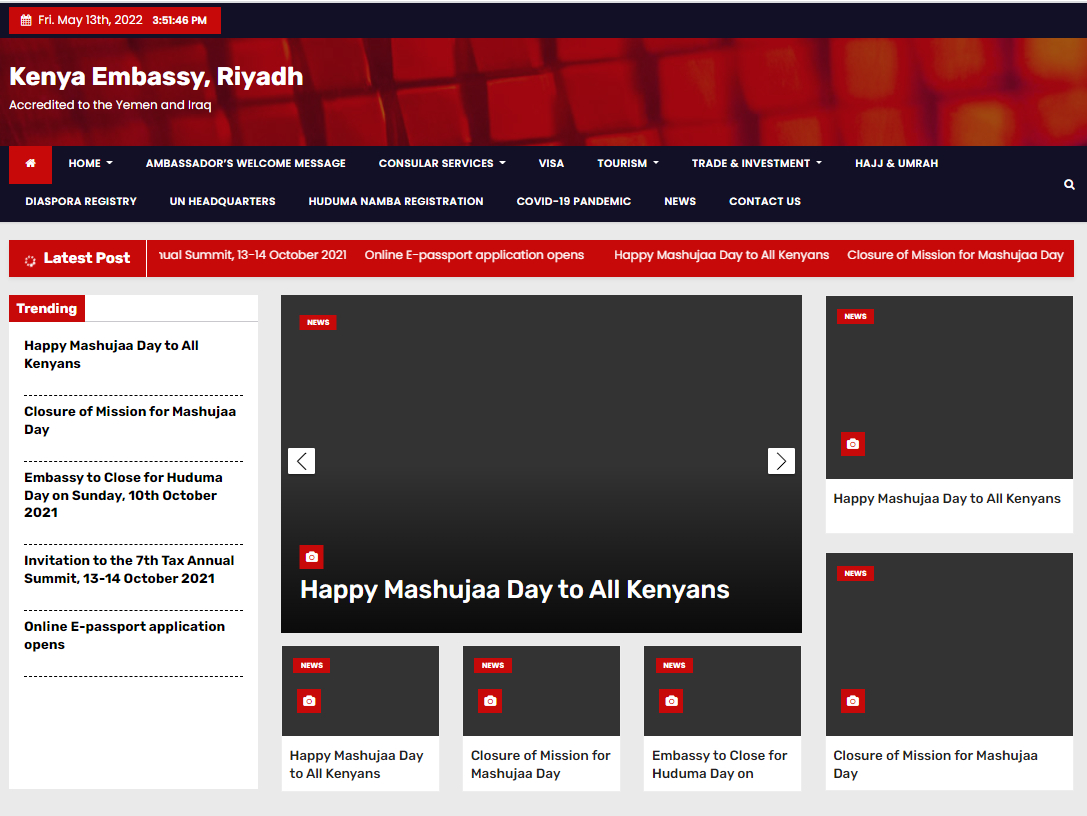Click the date 'Fri. May 13th, 2022'
1087x816 pixels.
(90, 20)
